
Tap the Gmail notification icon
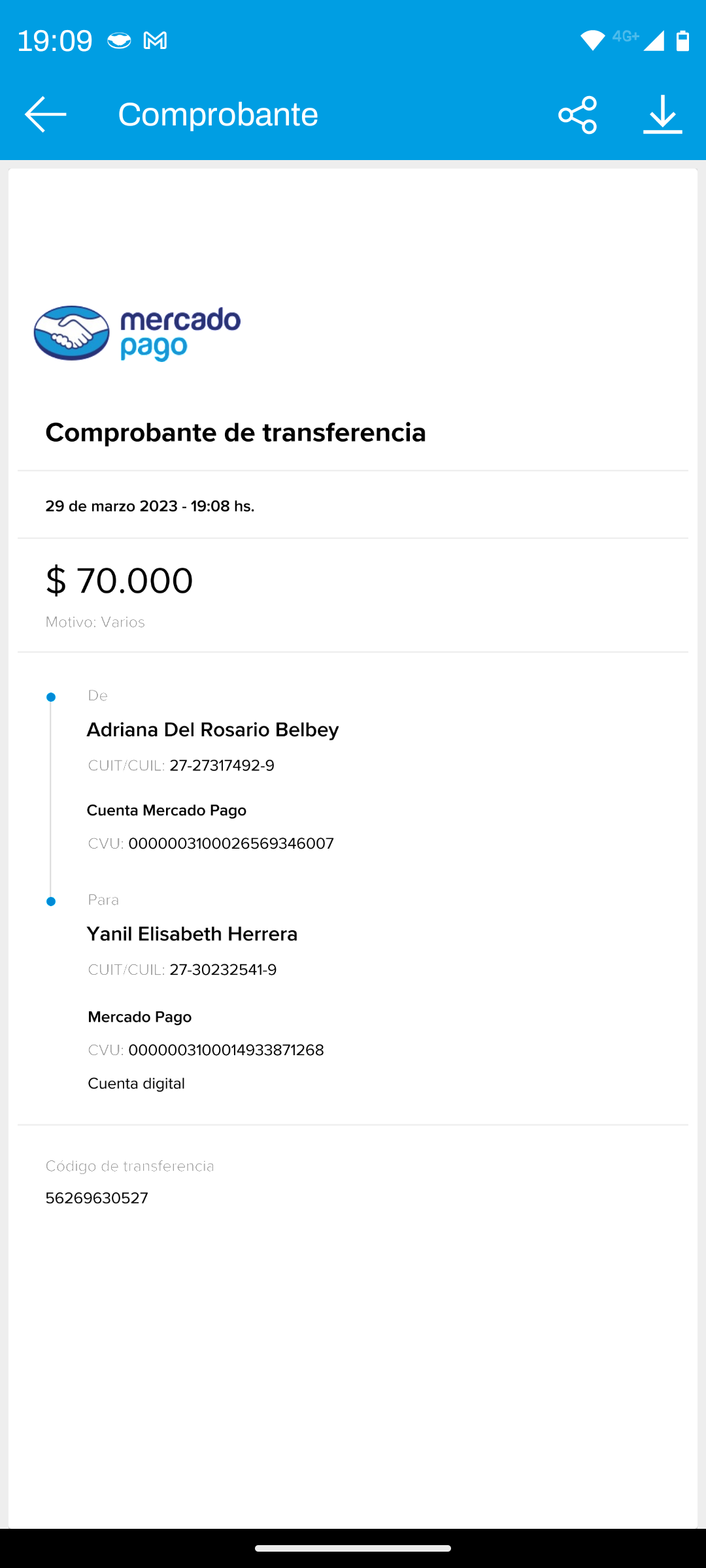pos(155,41)
